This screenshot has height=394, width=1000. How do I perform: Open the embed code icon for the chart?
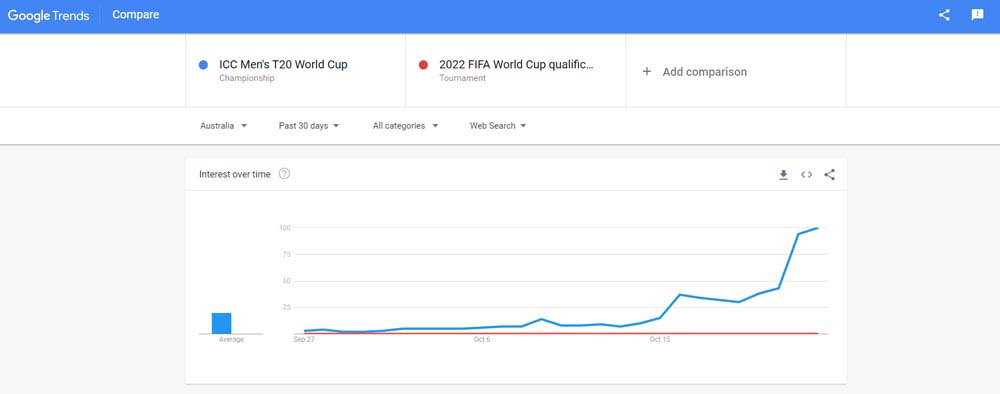point(806,175)
